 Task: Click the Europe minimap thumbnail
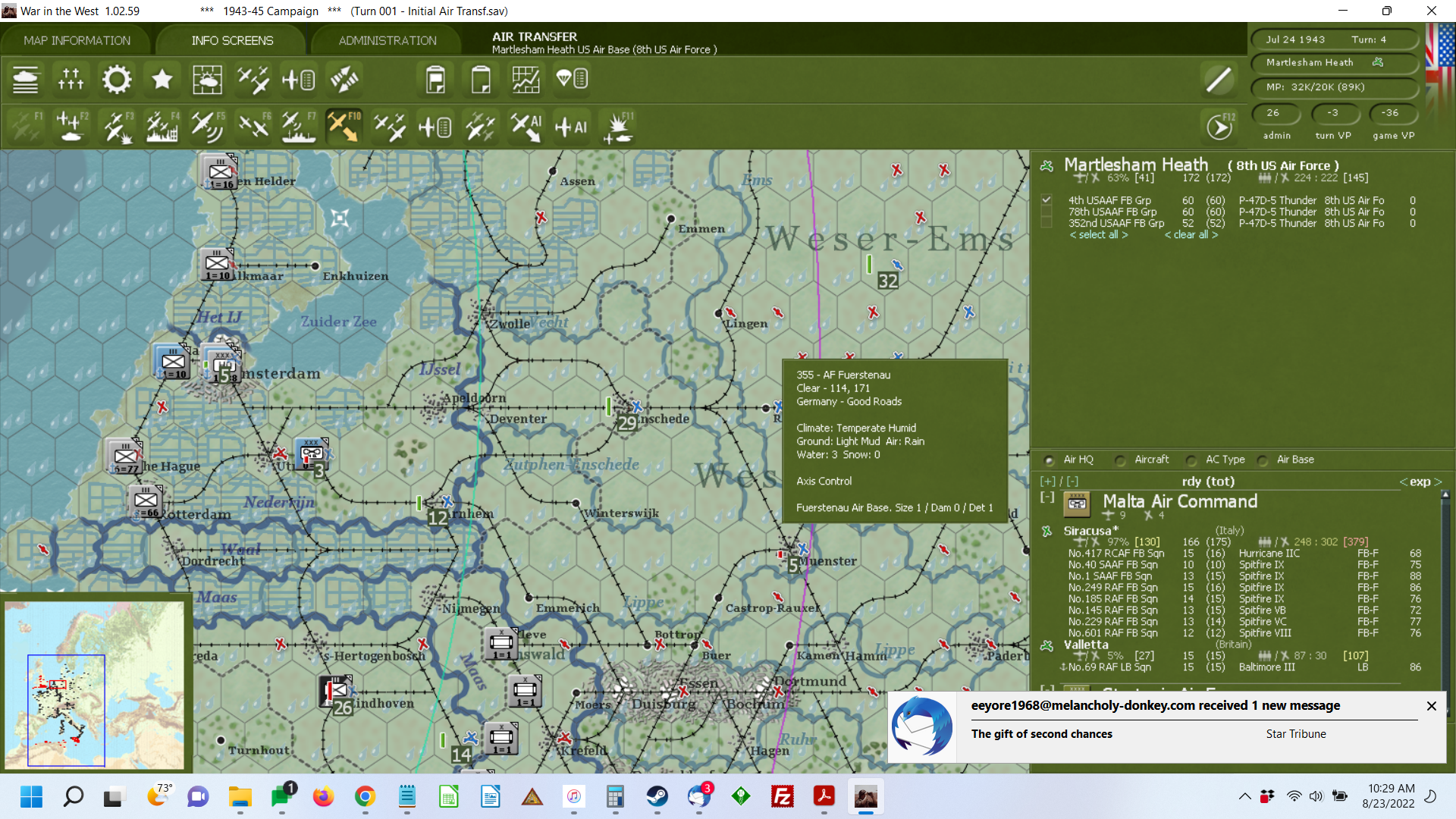[95, 685]
